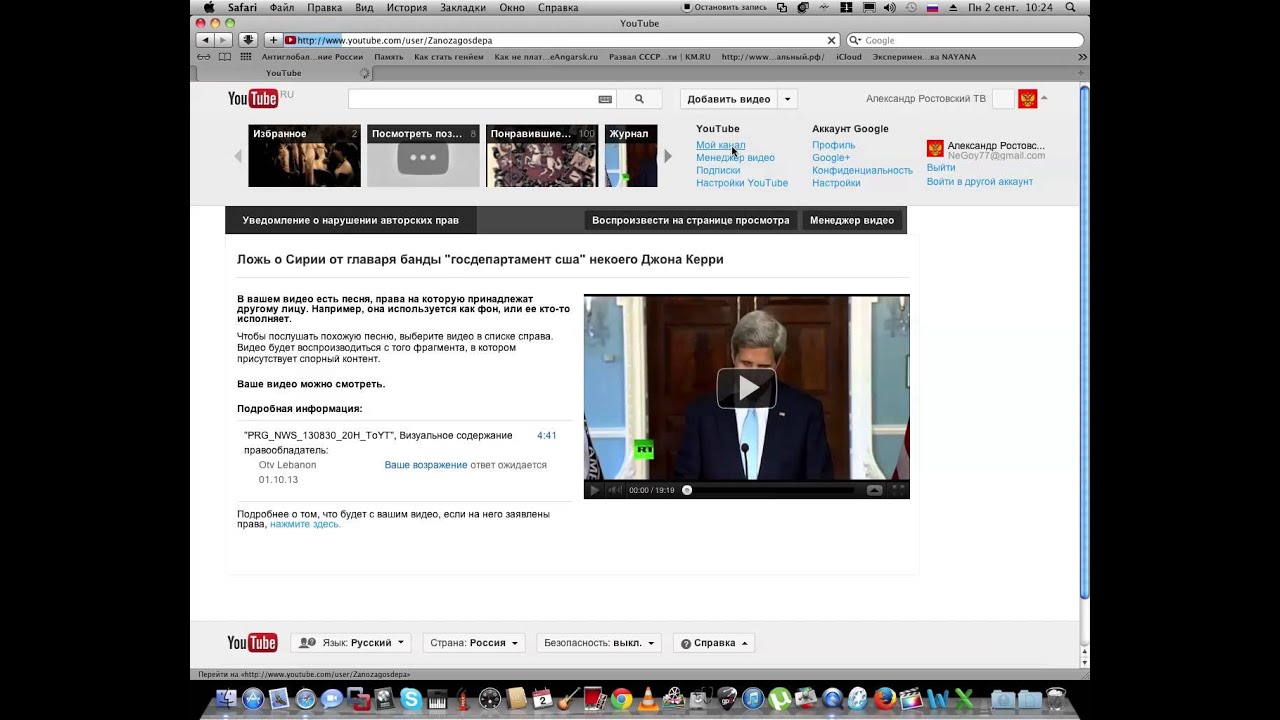Open the Google search engine dropdown
This screenshot has height=720, width=1280.
[855, 40]
